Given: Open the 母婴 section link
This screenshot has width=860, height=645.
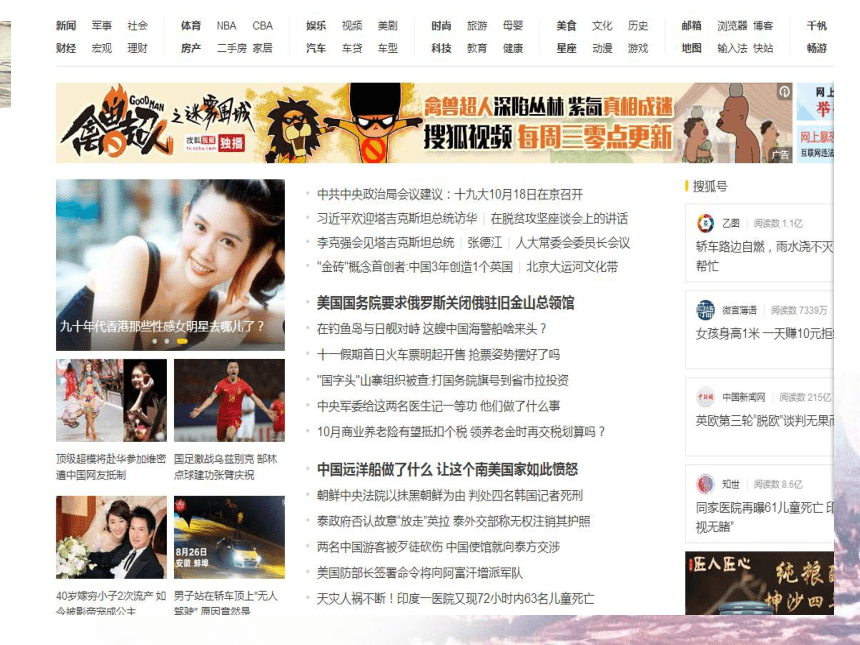Looking at the screenshot, I should pyautogui.click(x=513, y=26).
